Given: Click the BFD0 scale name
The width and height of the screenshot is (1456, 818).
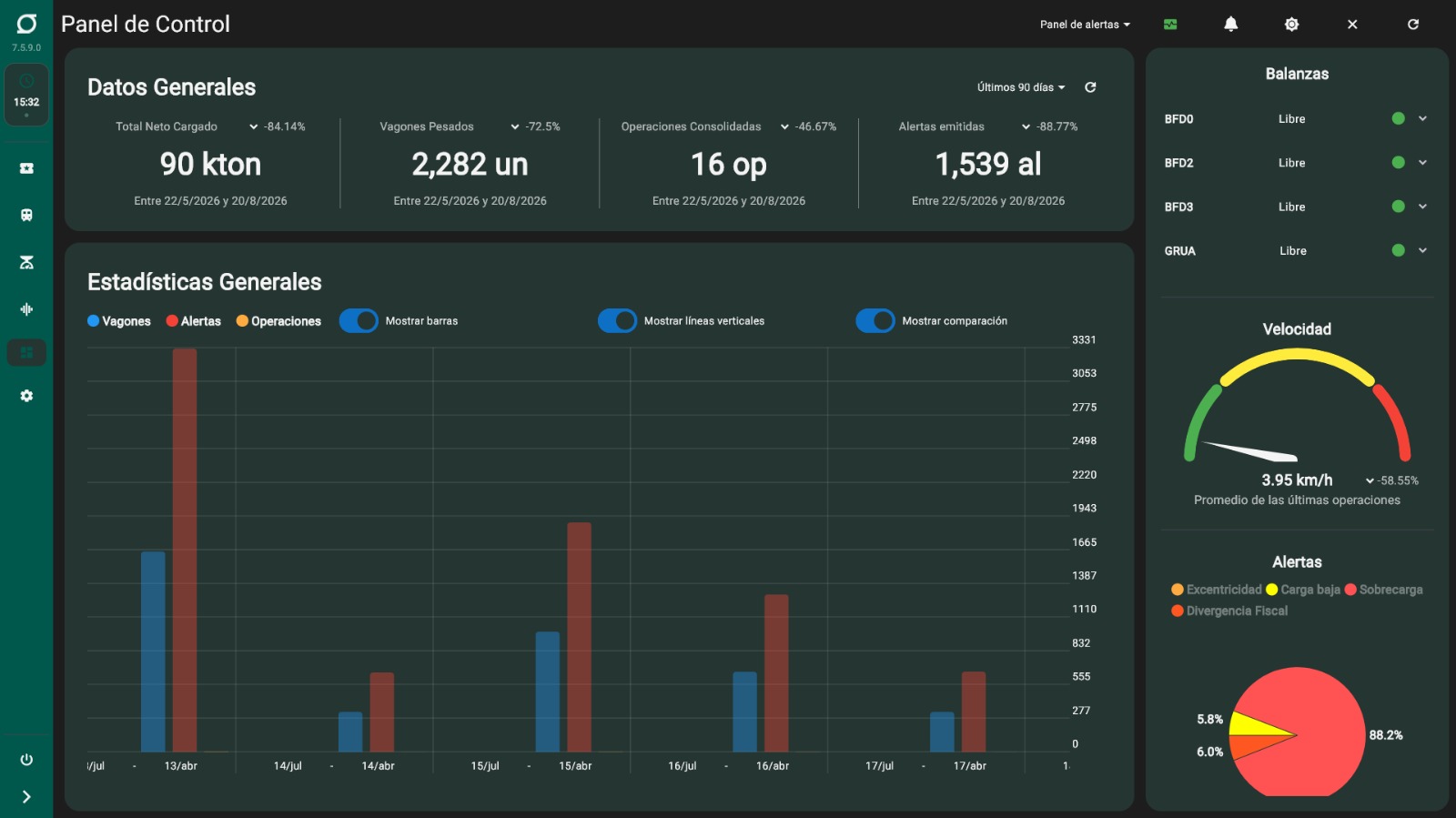Looking at the screenshot, I should point(1178,119).
